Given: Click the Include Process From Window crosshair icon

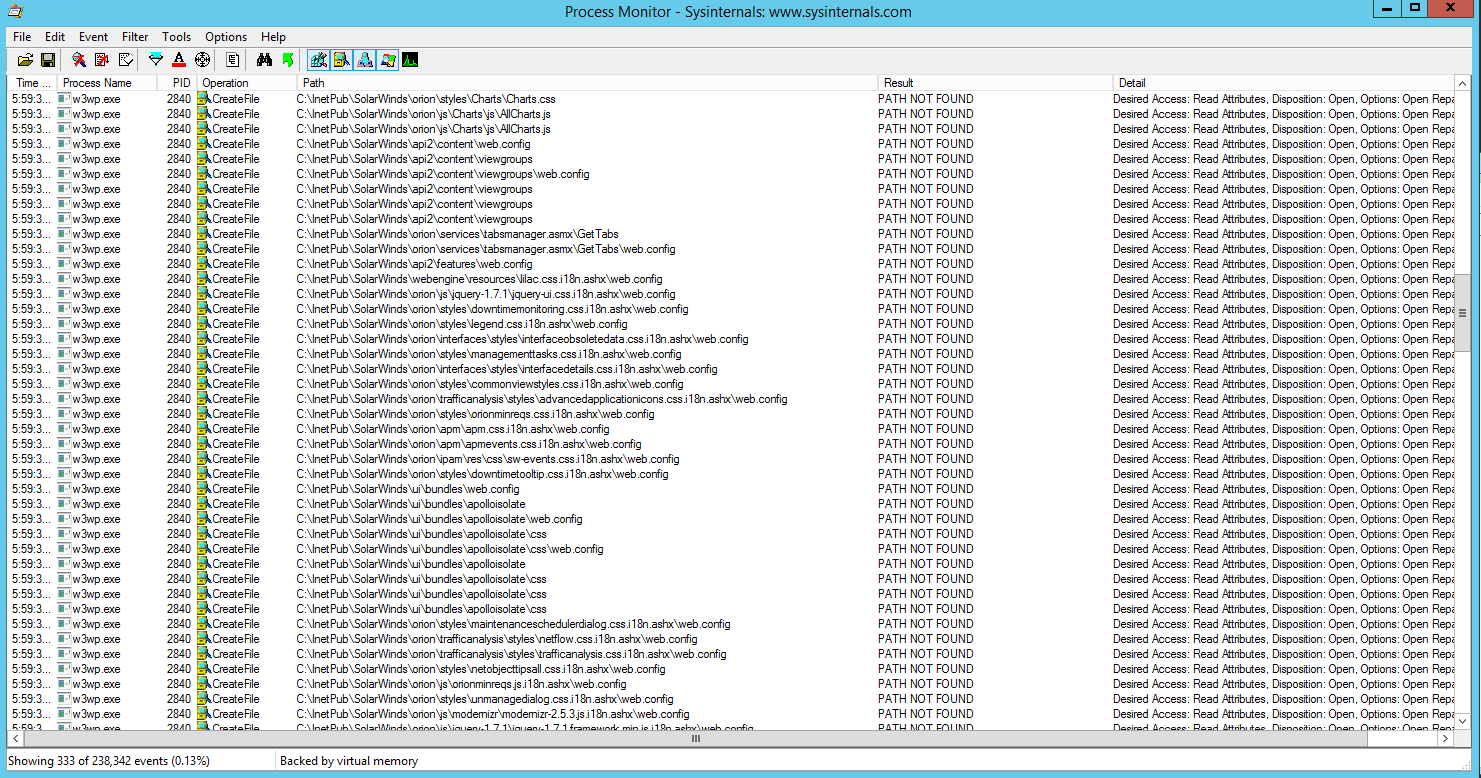Looking at the screenshot, I should (202, 59).
